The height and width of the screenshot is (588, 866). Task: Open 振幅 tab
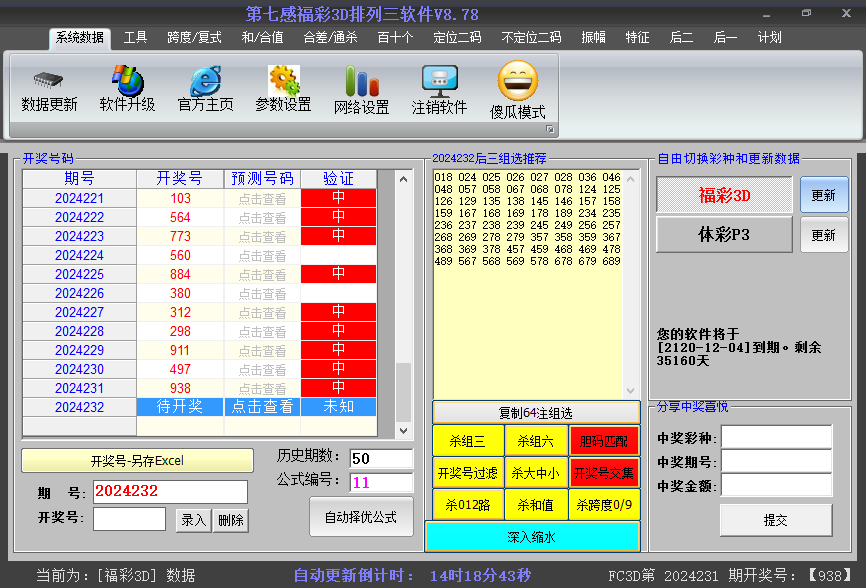pyautogui.click(x=593, y=38)
